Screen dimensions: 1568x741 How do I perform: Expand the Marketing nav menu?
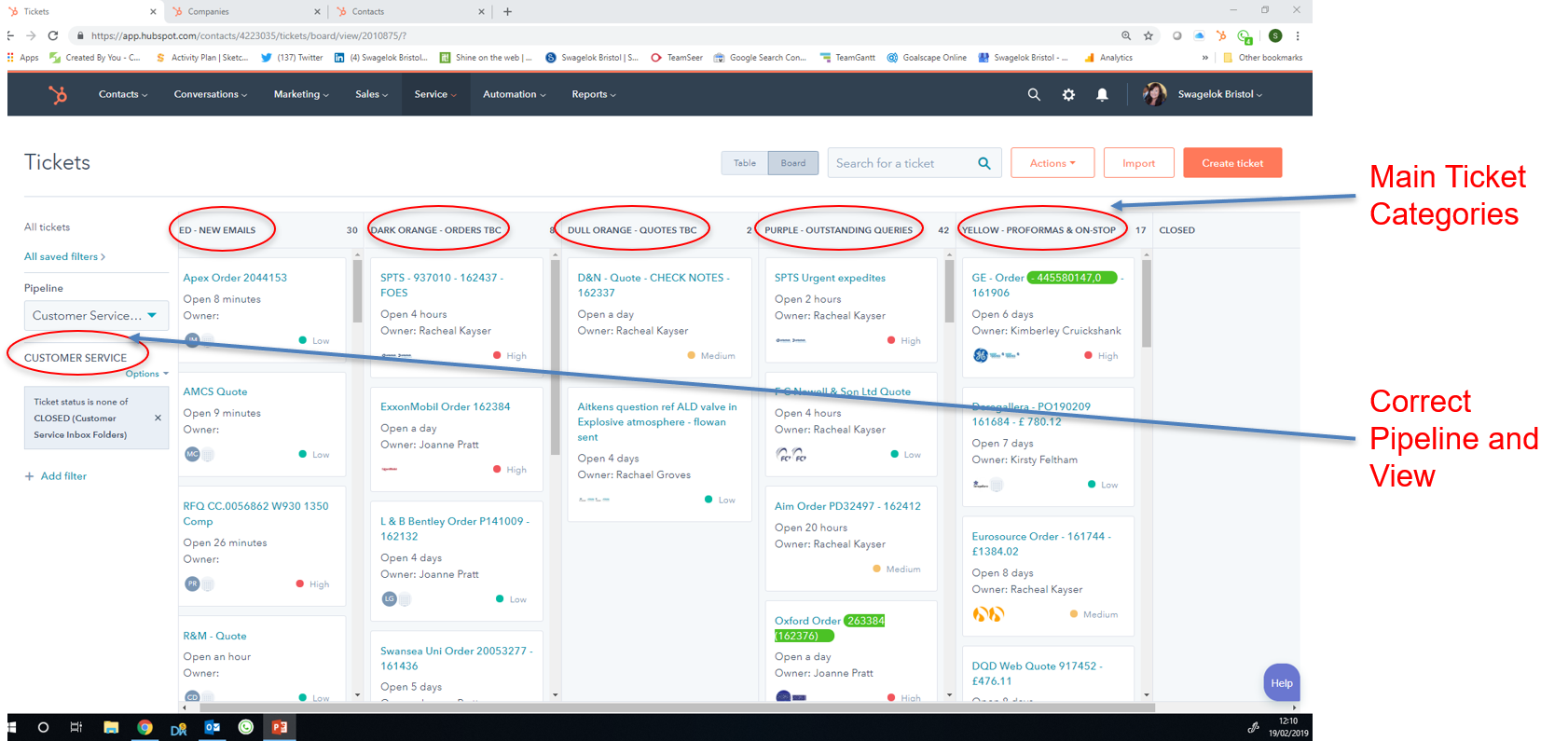point(301,94)
